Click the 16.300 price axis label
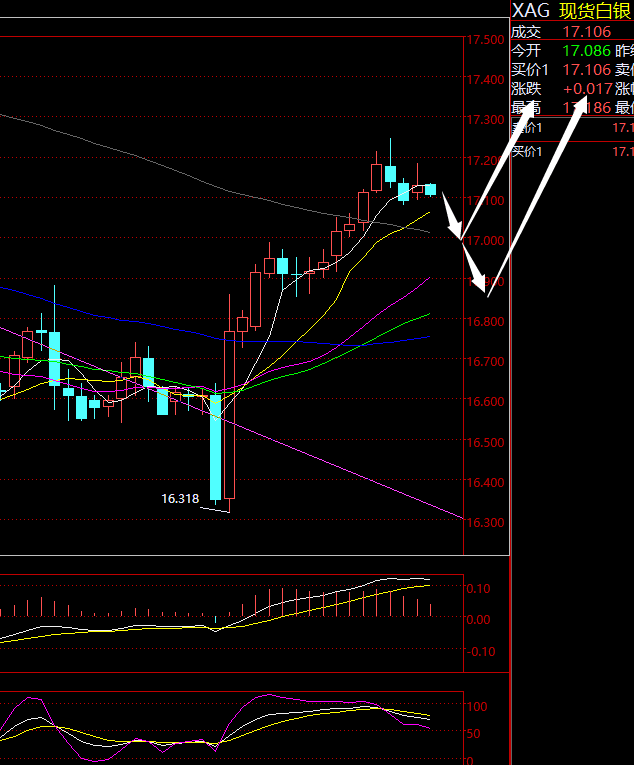Viewport: 634px width, 765px height. point(485,523)
